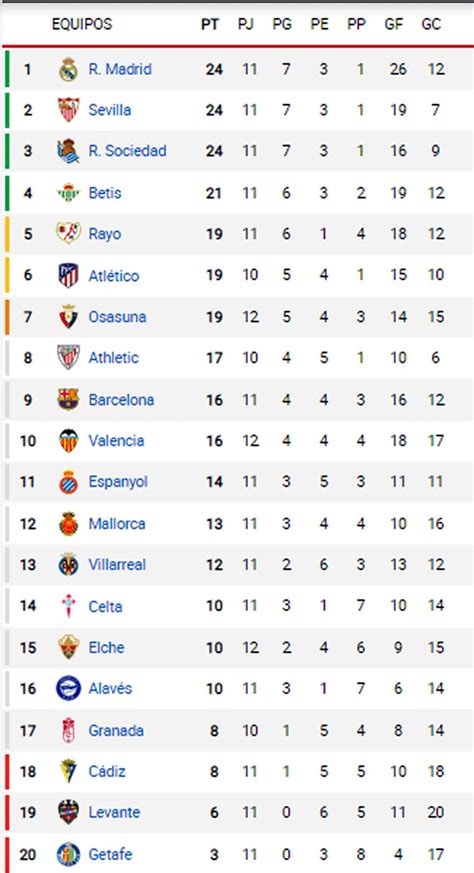Image resolution: width=474 pixels, height=873 pixels.
Task: Click the Getafe crest icon
Action: coord(69,854)
